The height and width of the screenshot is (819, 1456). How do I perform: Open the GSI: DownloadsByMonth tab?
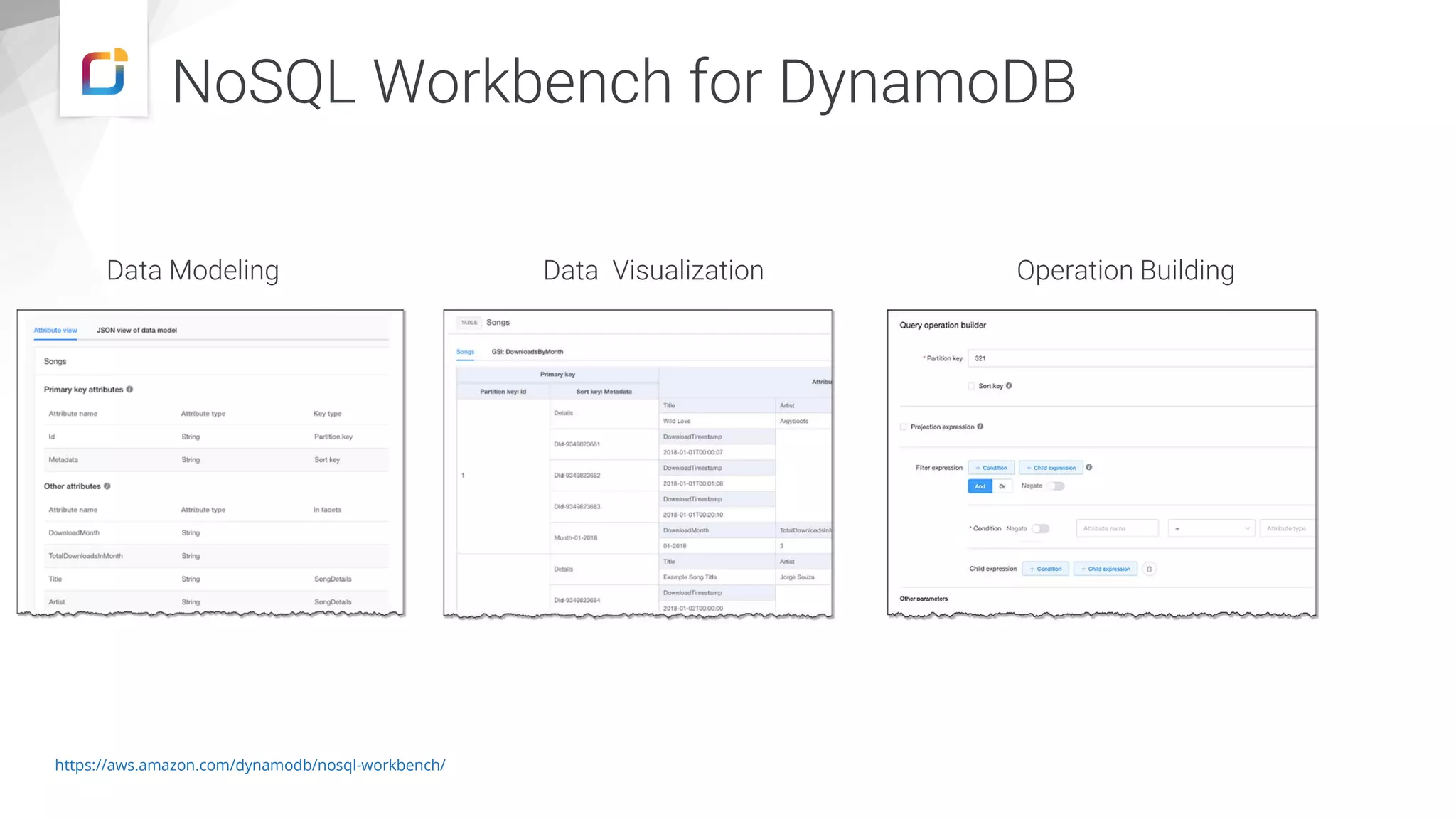tap(527, 352)
